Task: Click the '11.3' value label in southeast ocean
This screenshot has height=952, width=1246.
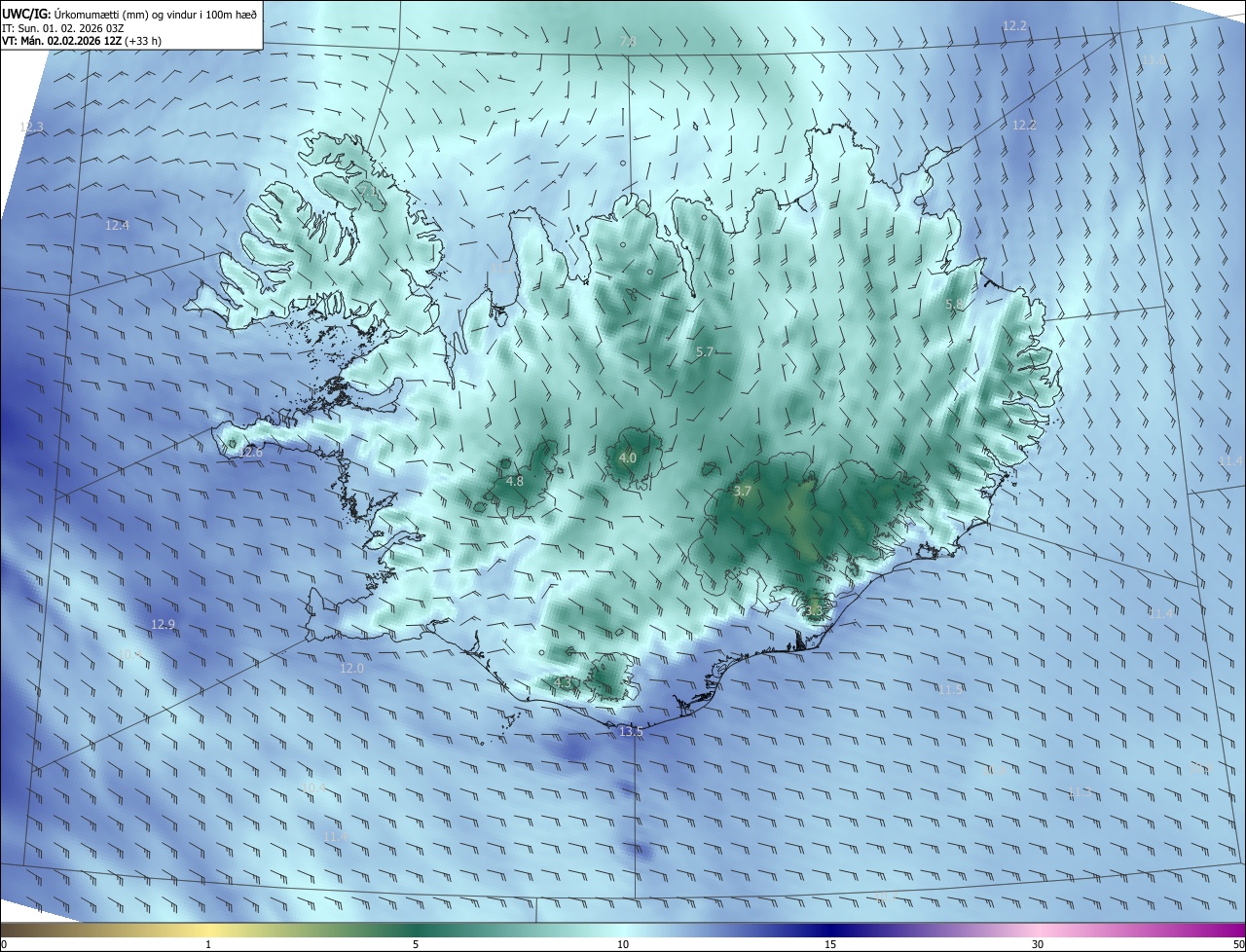Action: coord(1081,792)
